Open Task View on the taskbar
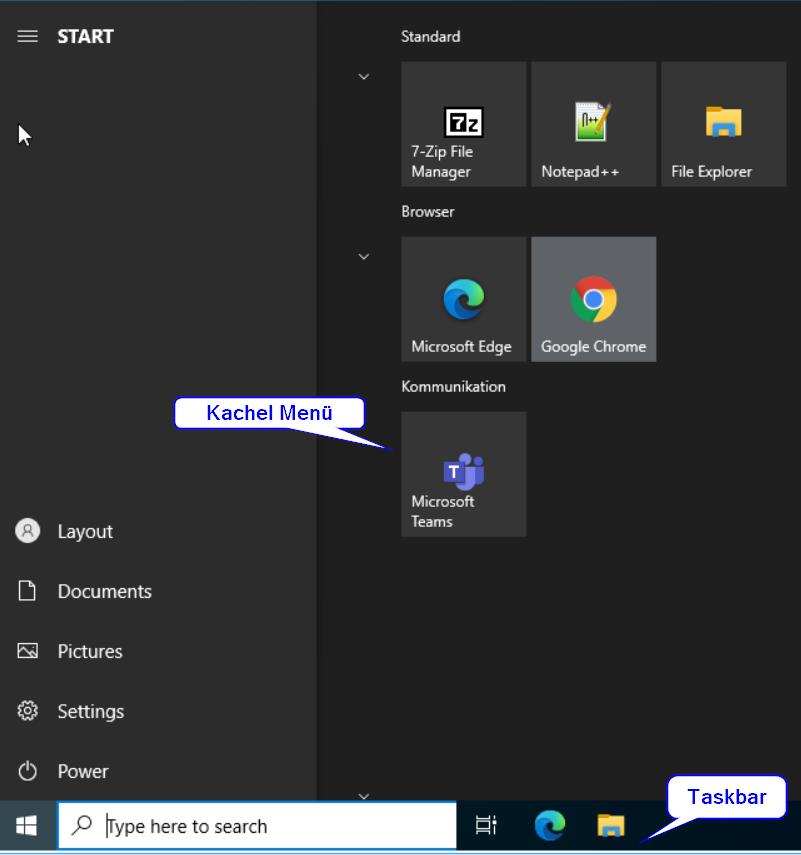The image size is (801, 855). tap(486, 826)
